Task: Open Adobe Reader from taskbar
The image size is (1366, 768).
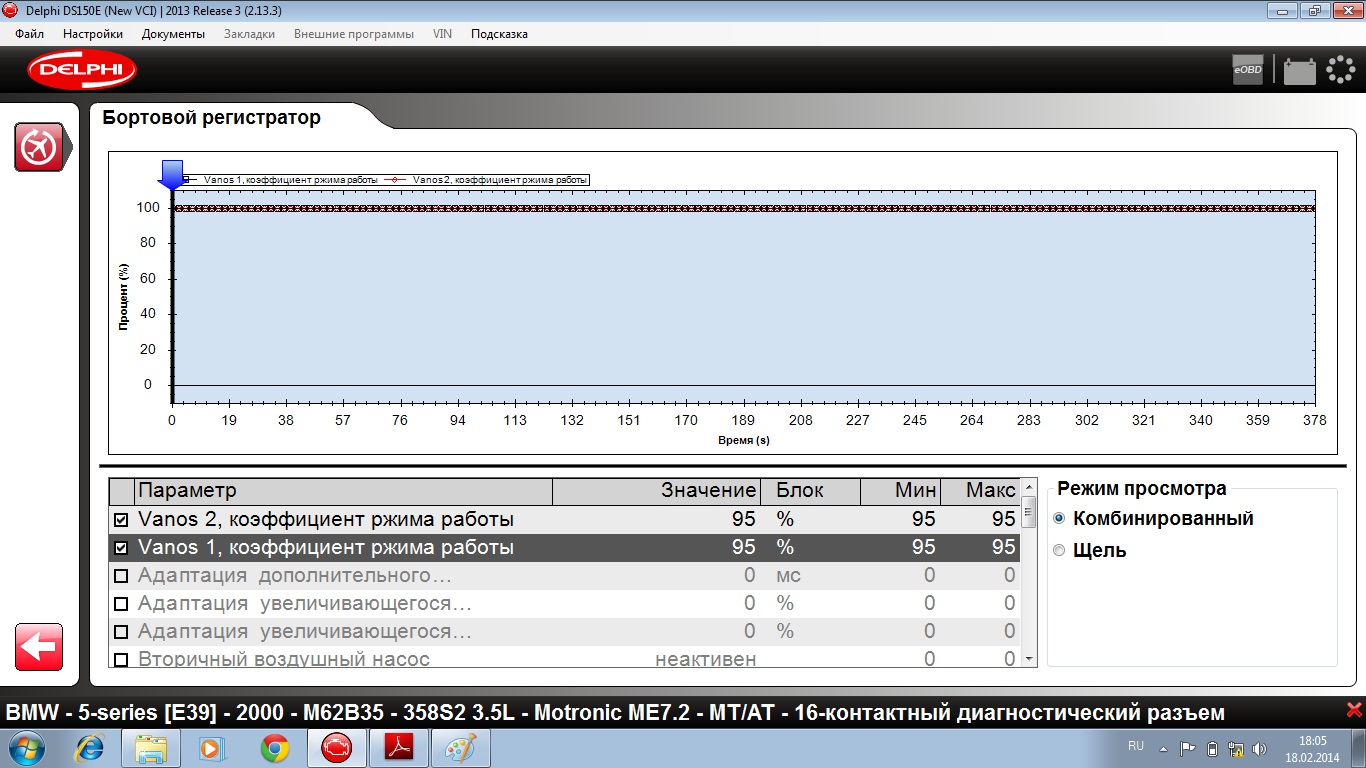Action: click(398, 748)
